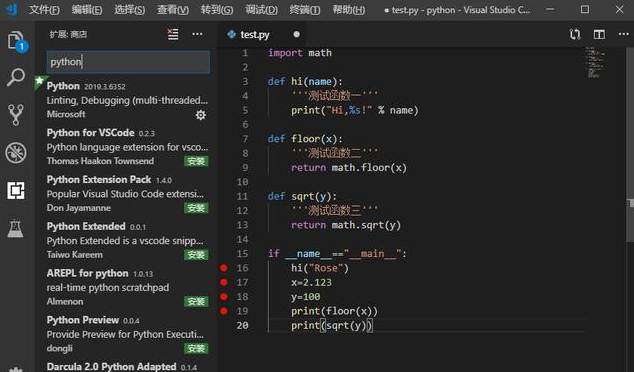The width and height of the screenshot is (634, 372).
Task: Open the 编辑(E) menu
Action: point(87,9)
